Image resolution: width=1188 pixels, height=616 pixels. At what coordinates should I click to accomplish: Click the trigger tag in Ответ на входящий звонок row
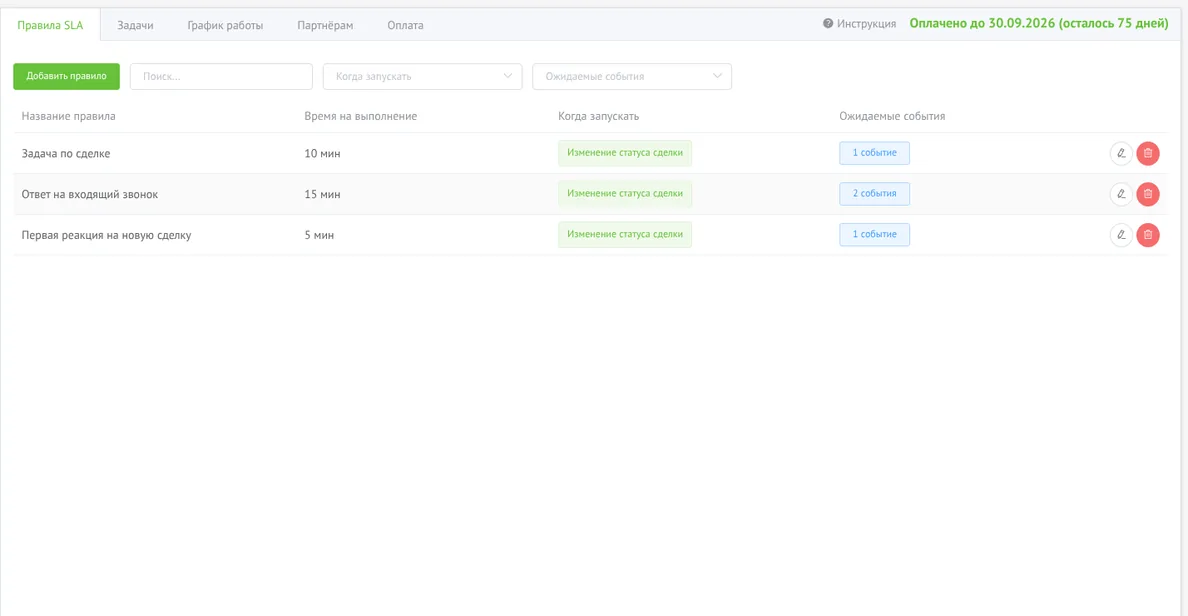pyautogui.click(x=625, y=194)
